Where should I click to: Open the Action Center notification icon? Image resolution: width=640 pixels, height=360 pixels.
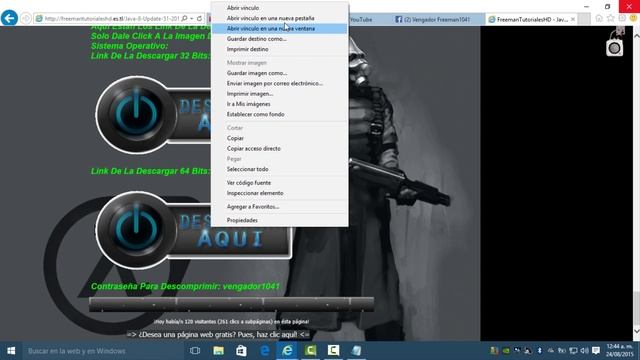[x=596, y=351]
